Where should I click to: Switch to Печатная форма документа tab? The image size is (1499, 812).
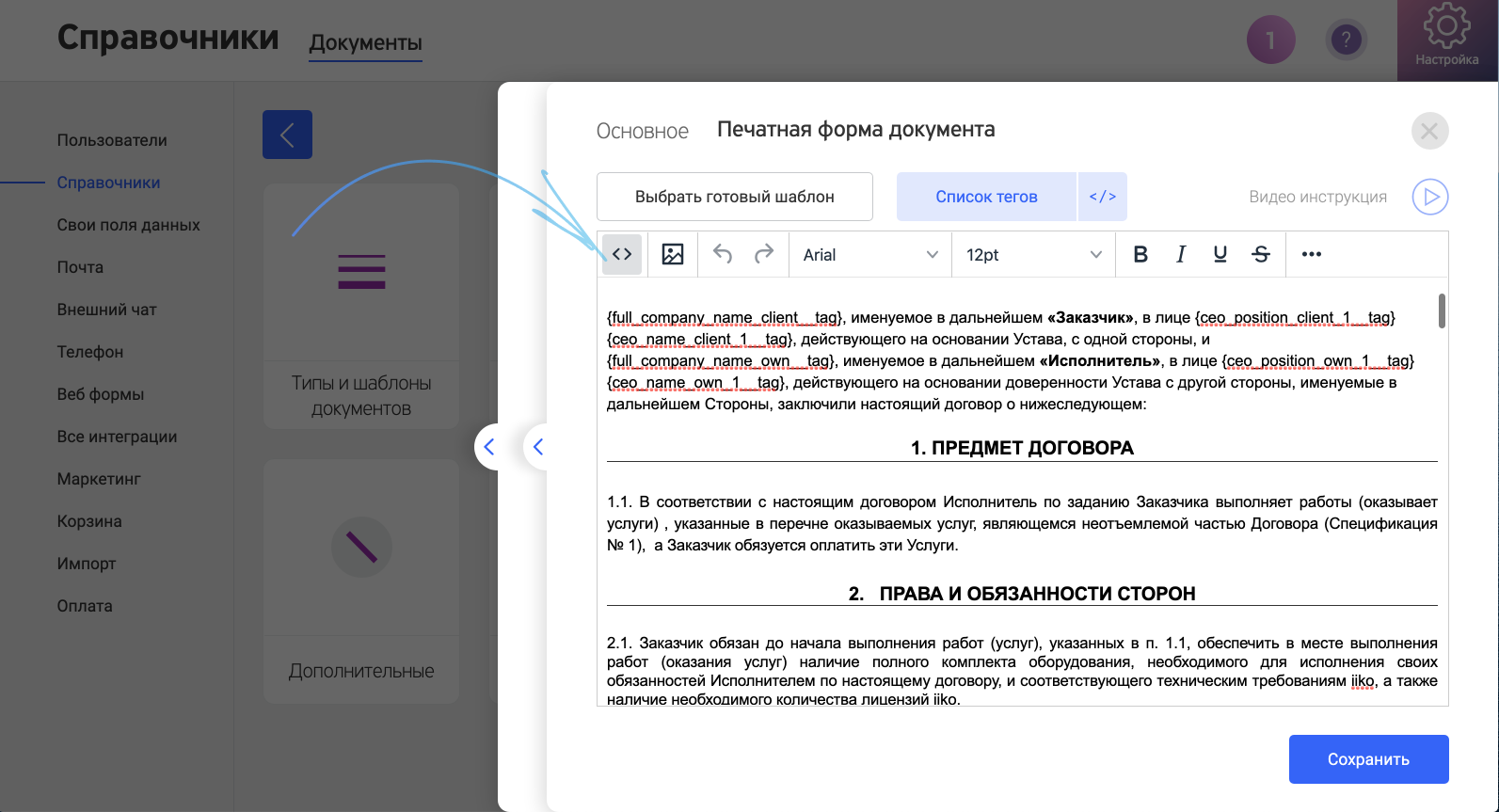(x=856, y=130)
